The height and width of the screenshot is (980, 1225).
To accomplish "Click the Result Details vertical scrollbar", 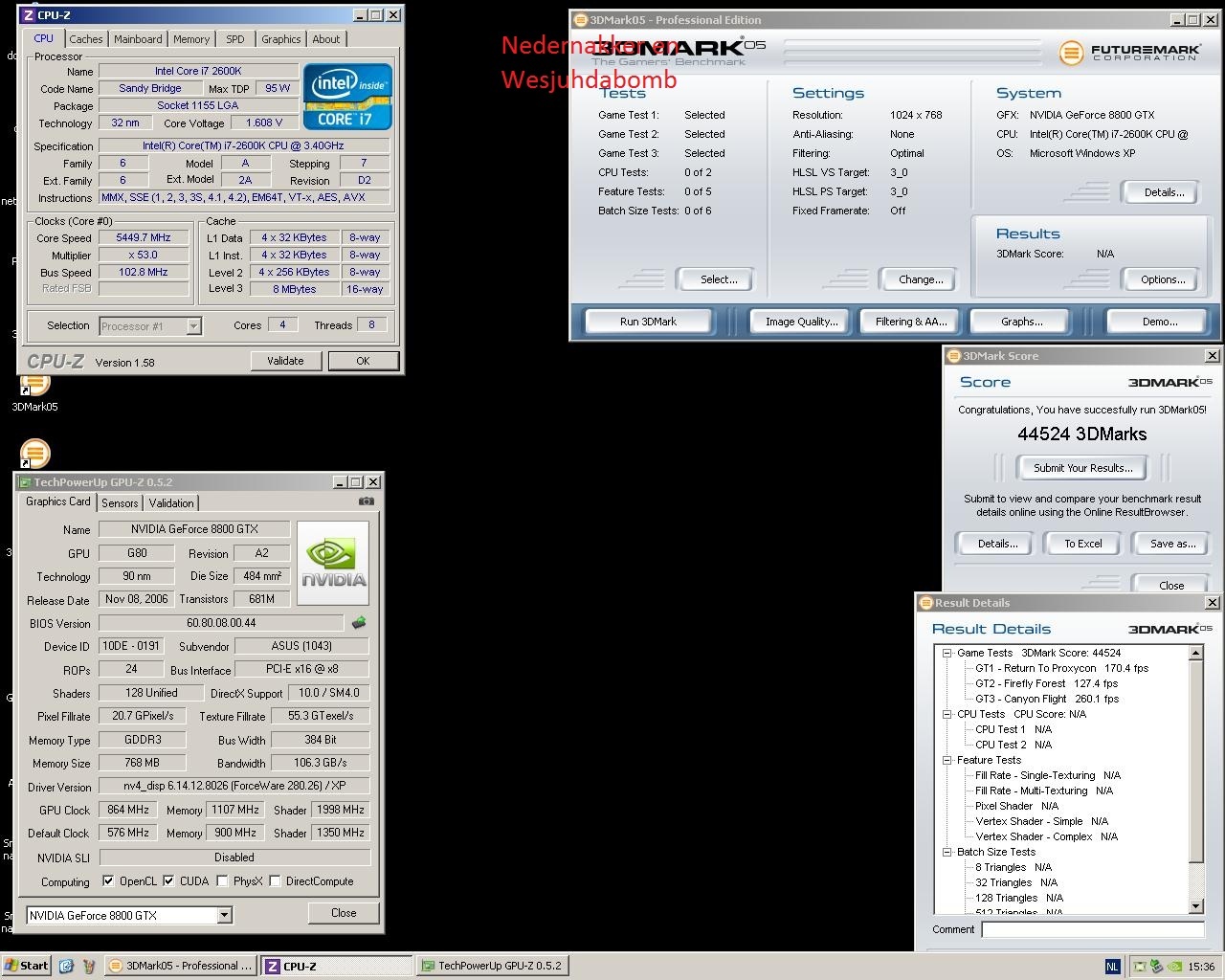I will tap(1195, 766).
